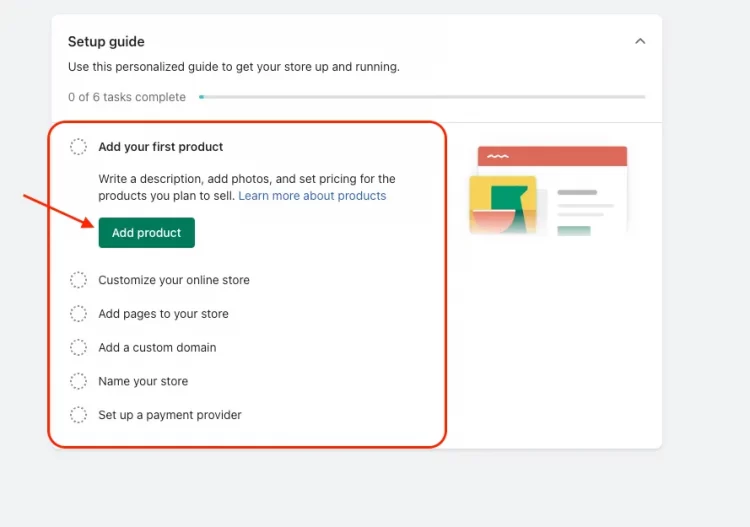
Task: Collapse the Setup guide with chevron
Action: pos(640,42)
